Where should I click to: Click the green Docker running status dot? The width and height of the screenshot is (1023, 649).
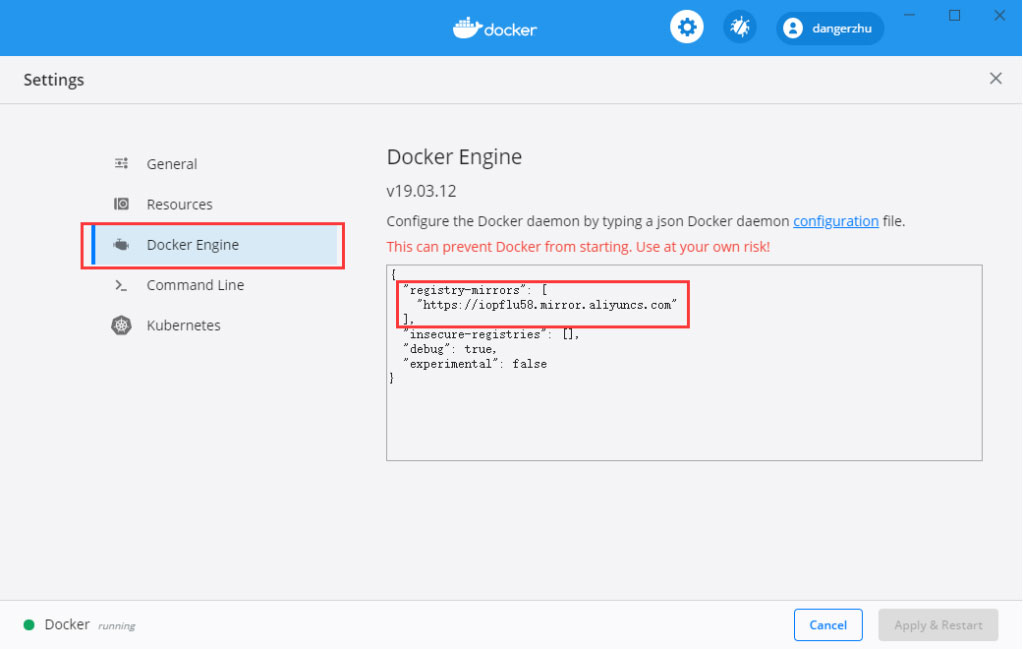point(29,625)
